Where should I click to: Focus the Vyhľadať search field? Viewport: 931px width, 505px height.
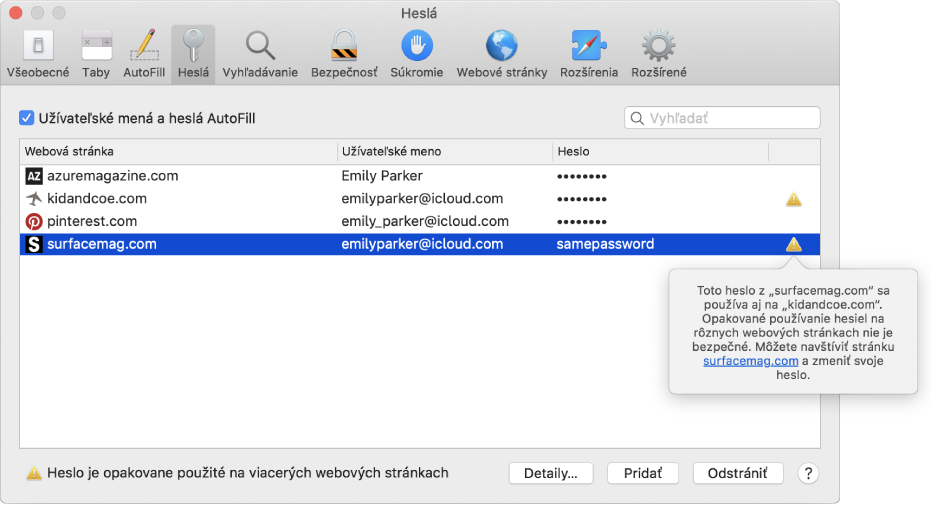tap(722, 117)
